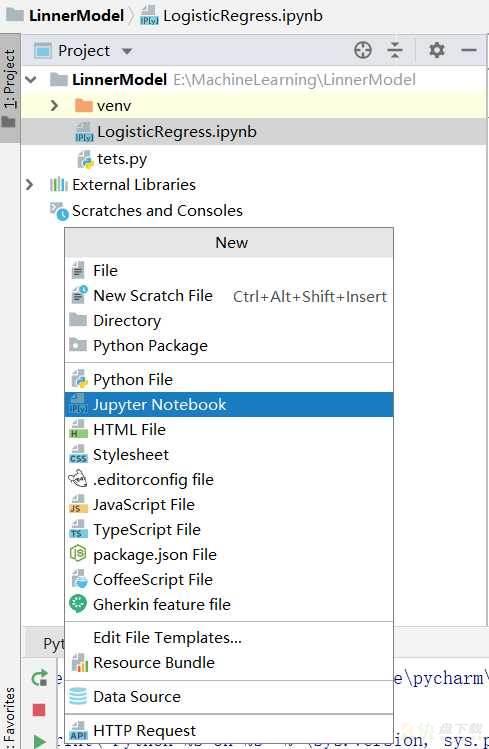Click the E:\MachineLearning\LinnerModel path text
Viewport: 489px width, 749px height.
coord(295,80)
